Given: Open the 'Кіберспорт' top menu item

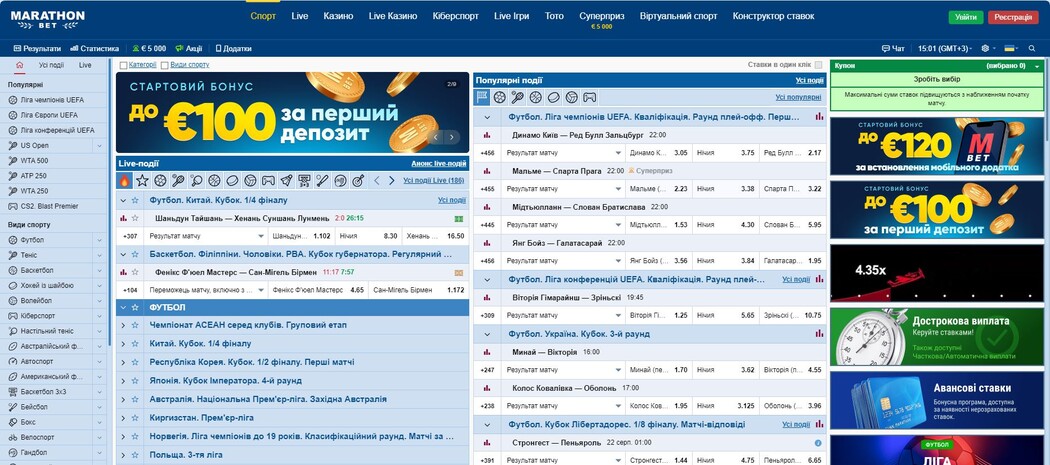Looking at the screenshot, I should point(455,17).
